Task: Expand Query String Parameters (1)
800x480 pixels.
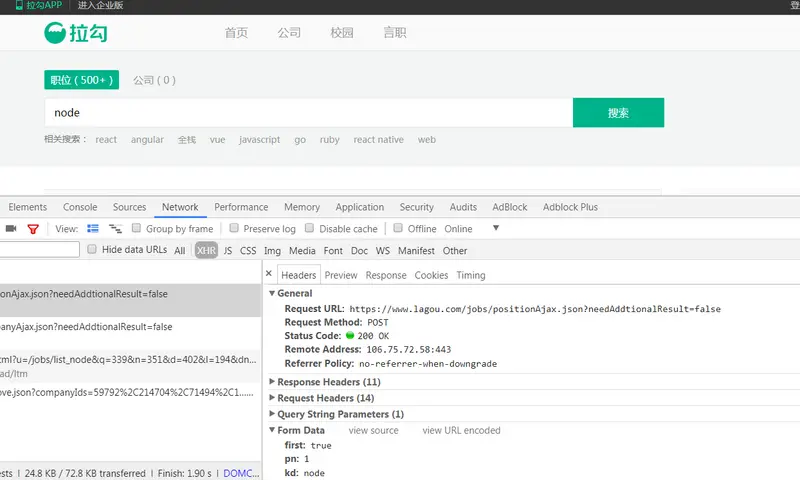Action: click(272, 414)
